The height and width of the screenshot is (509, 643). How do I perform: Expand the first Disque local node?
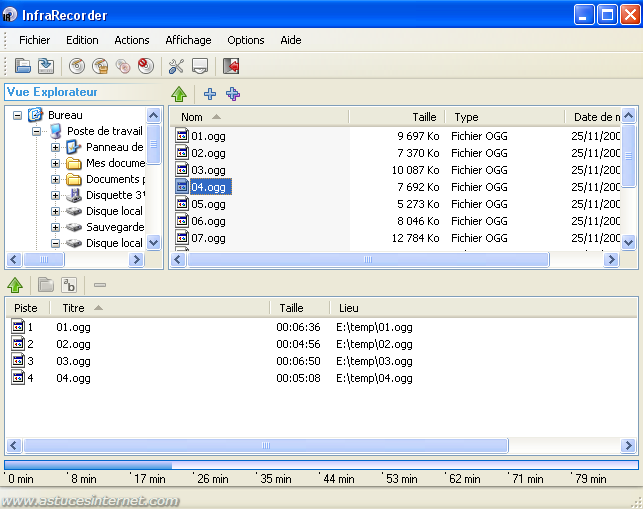point(55,211)
